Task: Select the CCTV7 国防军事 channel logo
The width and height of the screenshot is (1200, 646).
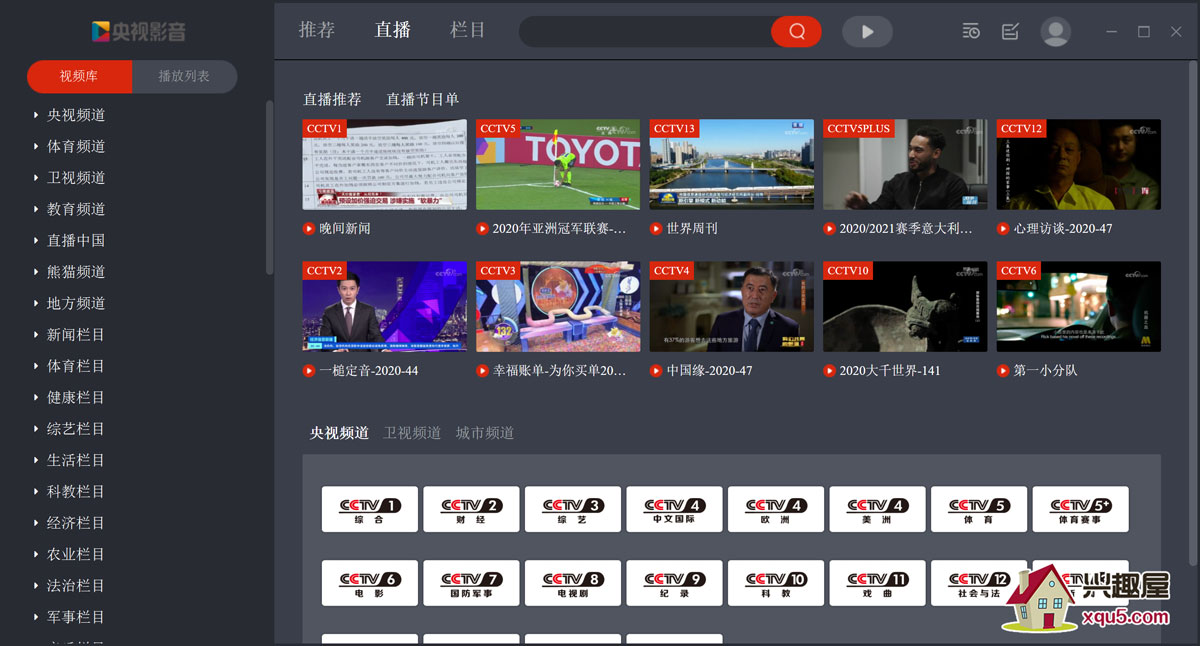Action: [471, 583]
